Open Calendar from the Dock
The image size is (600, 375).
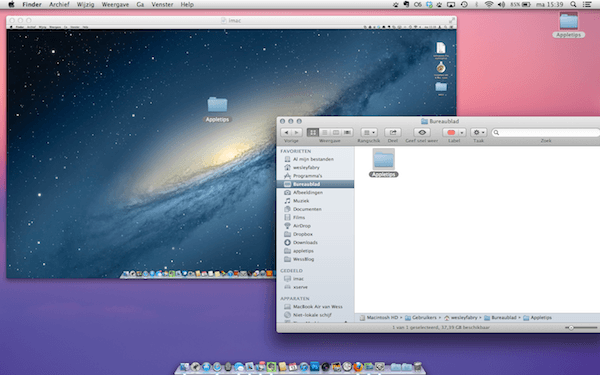tap(293, 367)
